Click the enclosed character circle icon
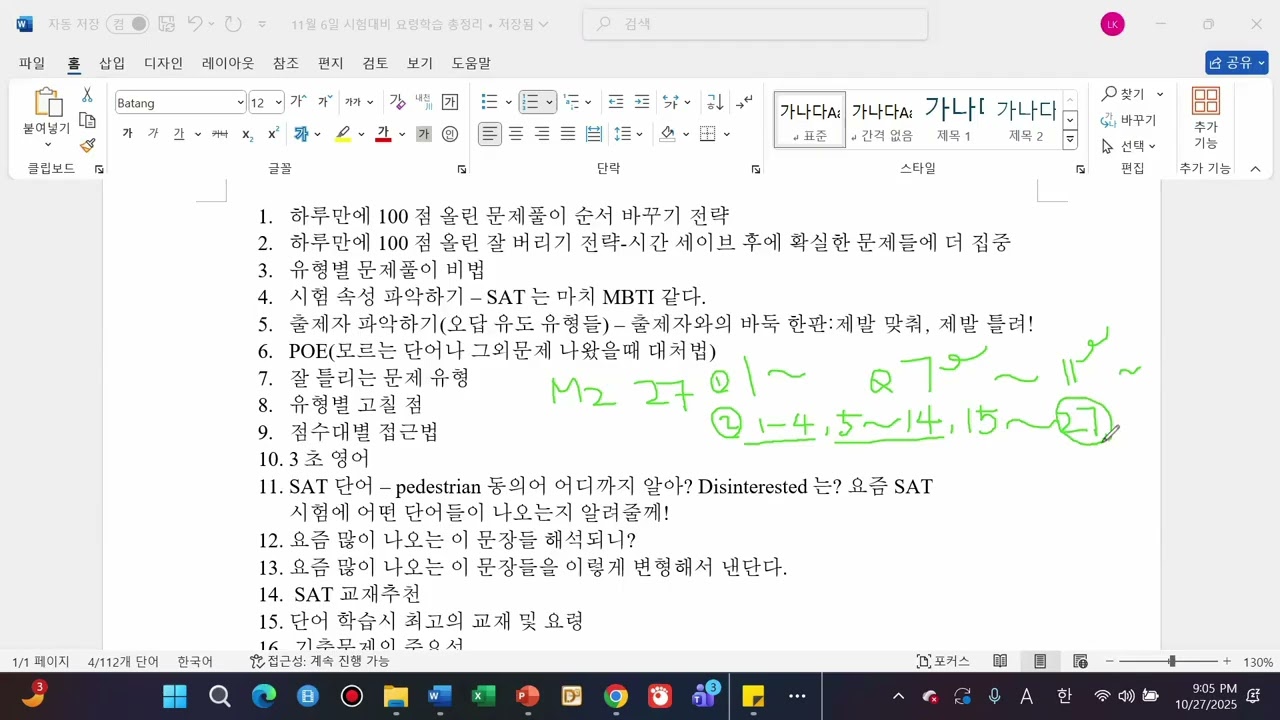1280x720 pixels. [450, 134]
